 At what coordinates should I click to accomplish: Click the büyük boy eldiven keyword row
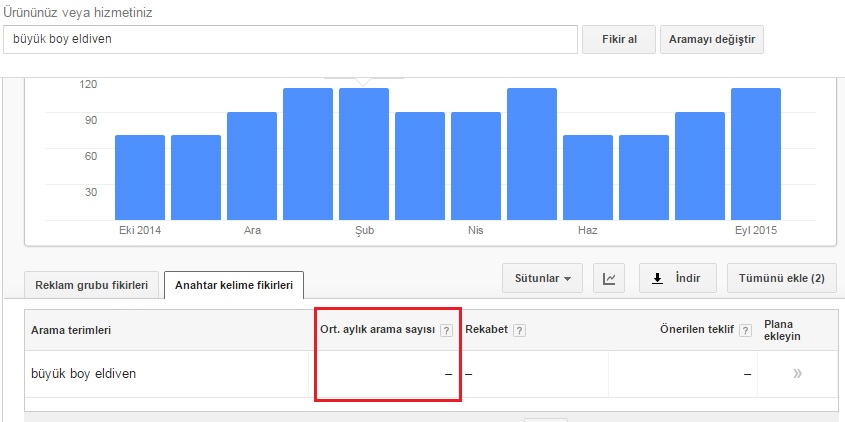click(84, 374)
